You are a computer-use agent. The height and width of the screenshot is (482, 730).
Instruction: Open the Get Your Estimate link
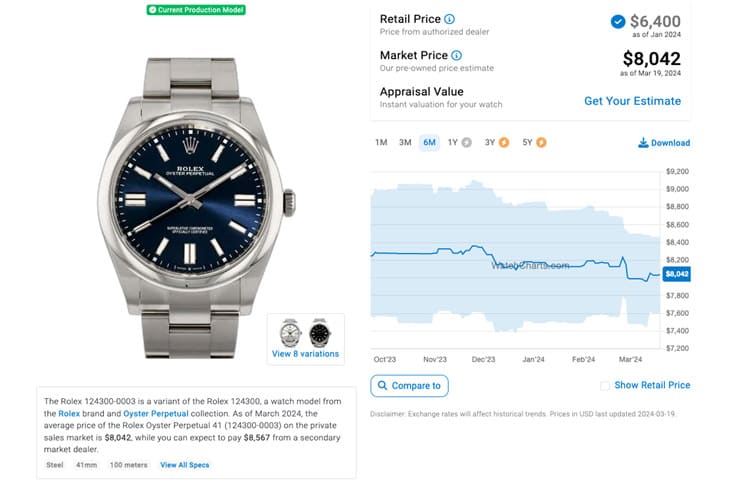pyautogui.click(x=632, y=101)
